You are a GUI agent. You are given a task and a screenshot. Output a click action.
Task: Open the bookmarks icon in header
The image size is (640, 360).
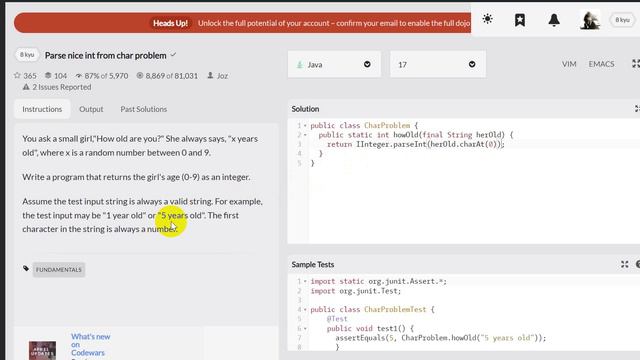click(x=520, y=20)
